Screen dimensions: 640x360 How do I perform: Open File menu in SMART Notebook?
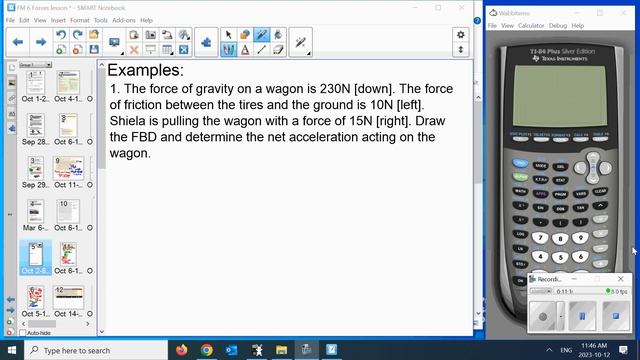(10, 20)
